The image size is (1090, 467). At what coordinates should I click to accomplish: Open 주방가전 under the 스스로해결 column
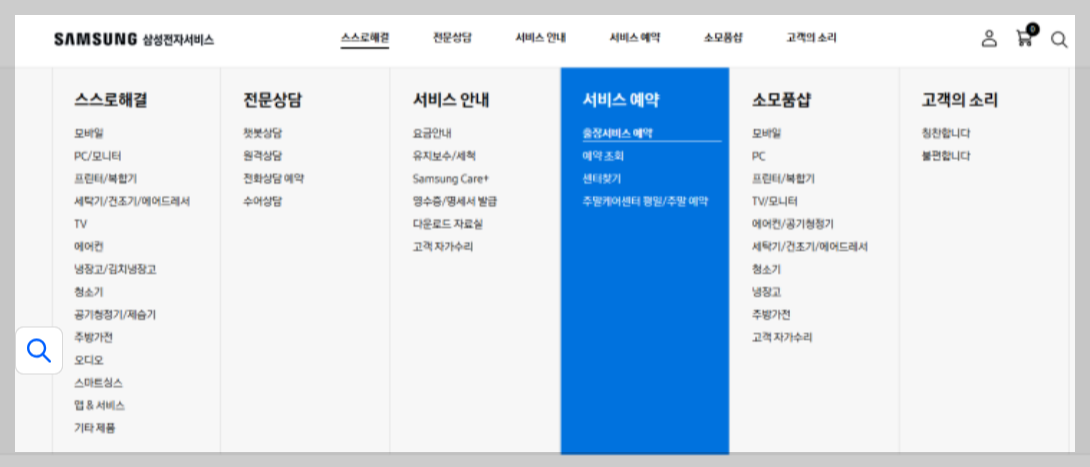point(93,338)
